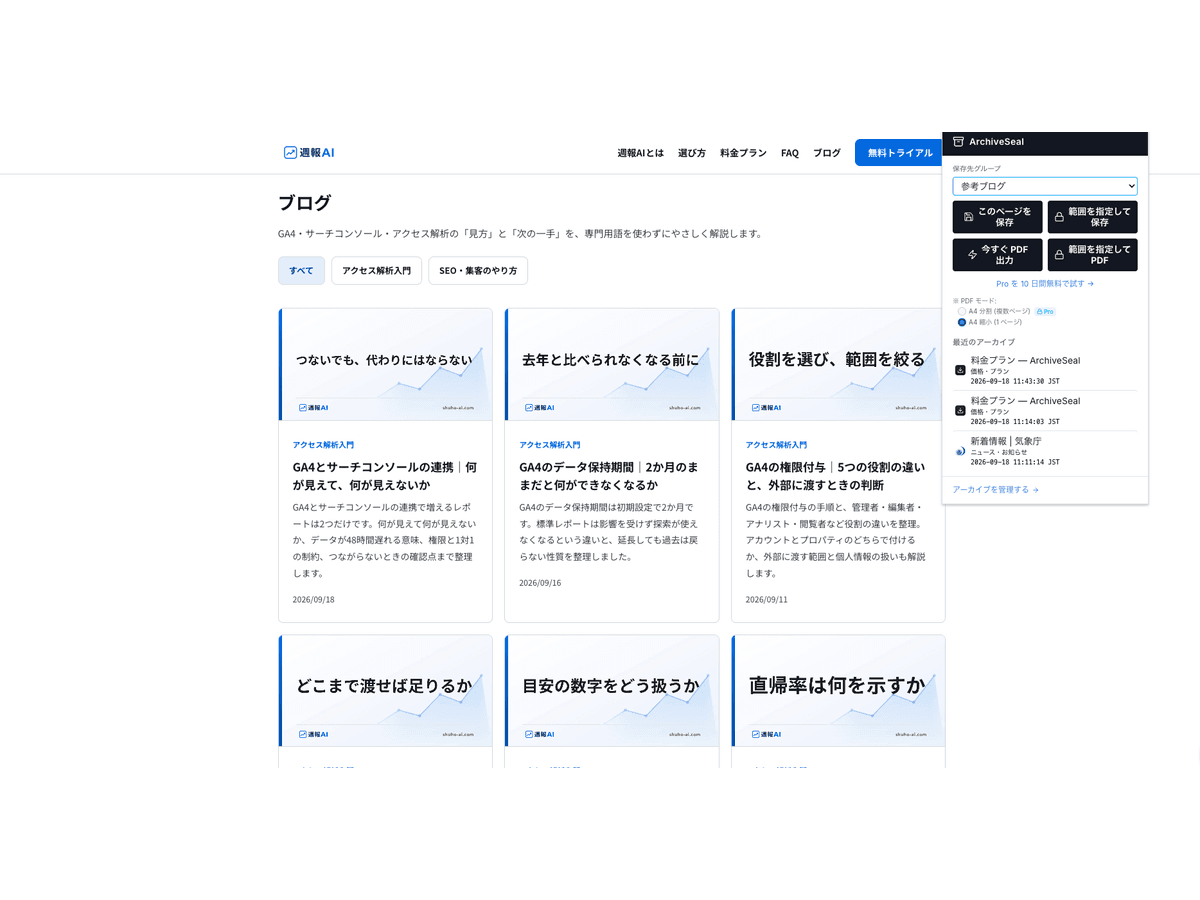Click the 最近のアーカイブ section label
The width and height of the screenshot is (1200, 900).
tap(984, 342)
